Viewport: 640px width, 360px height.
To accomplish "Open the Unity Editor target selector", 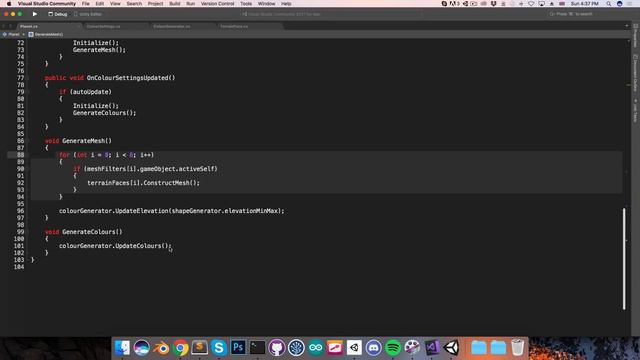I will click(x=88, y=14).
